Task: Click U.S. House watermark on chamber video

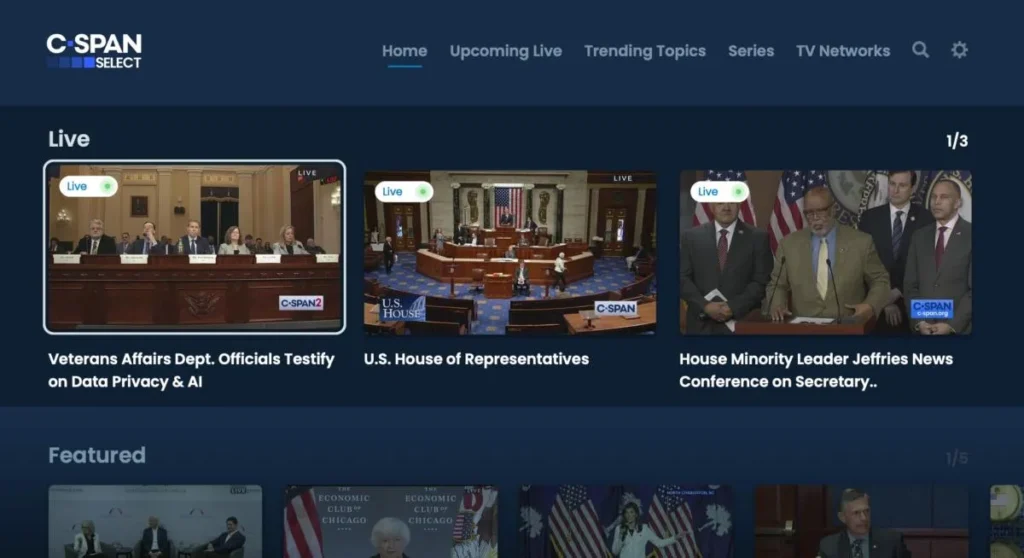Action: click(x=402, y=308)
